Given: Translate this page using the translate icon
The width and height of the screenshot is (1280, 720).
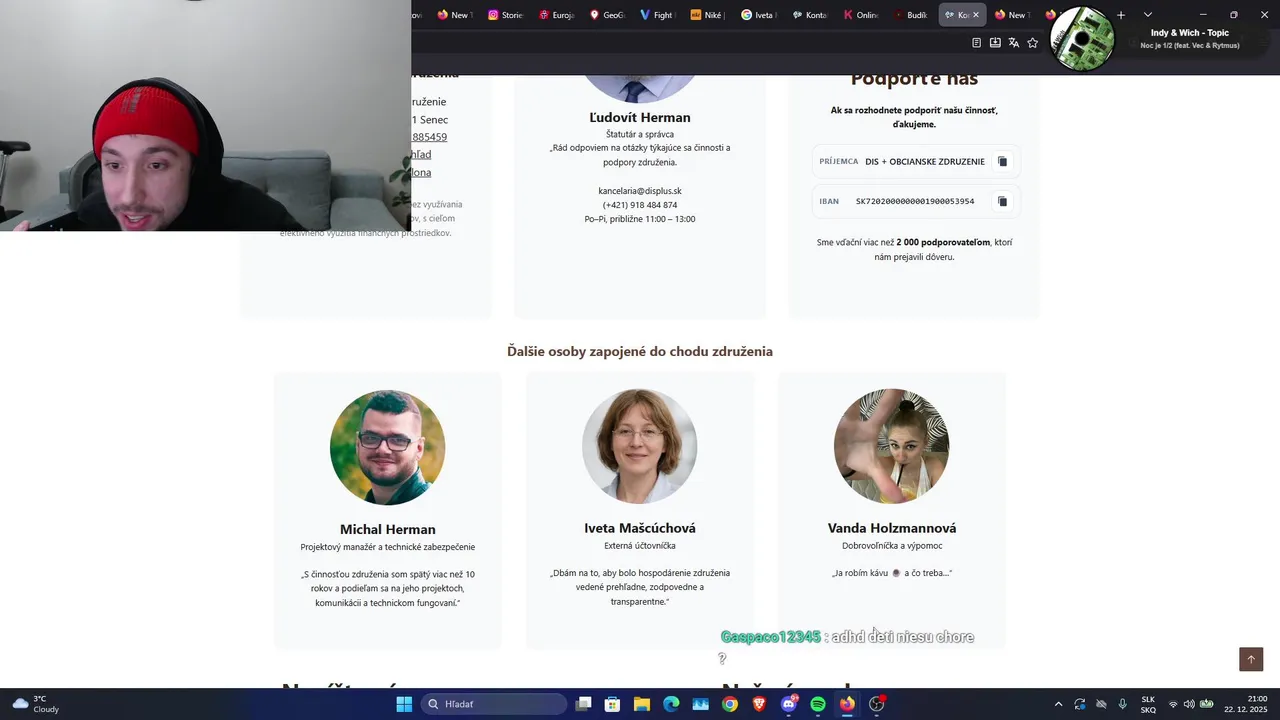Looking at the screenshot, I should pyautogui.click(x=1014, y=43).
